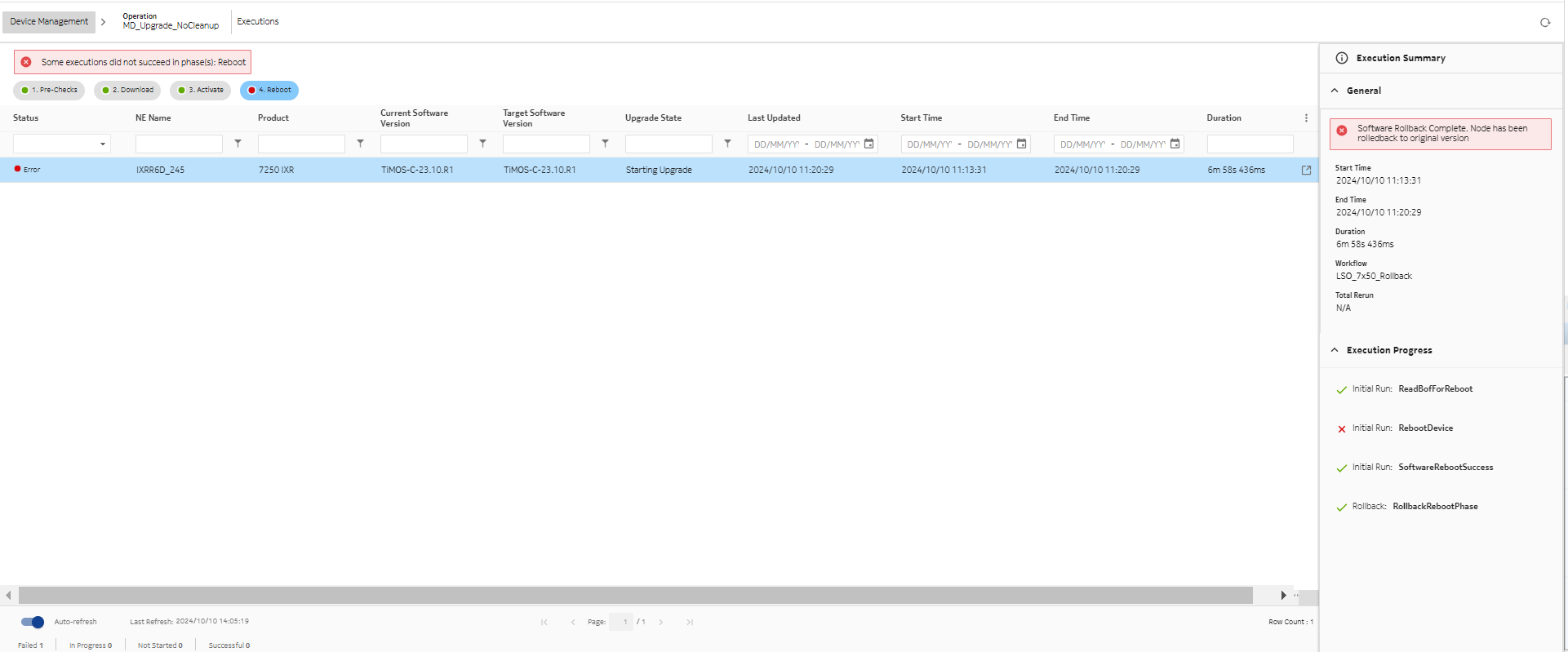The width and height of the screenshot is (1568, 652).
Task: Collapse the Execution Progress section
Action: point(1335,350)
